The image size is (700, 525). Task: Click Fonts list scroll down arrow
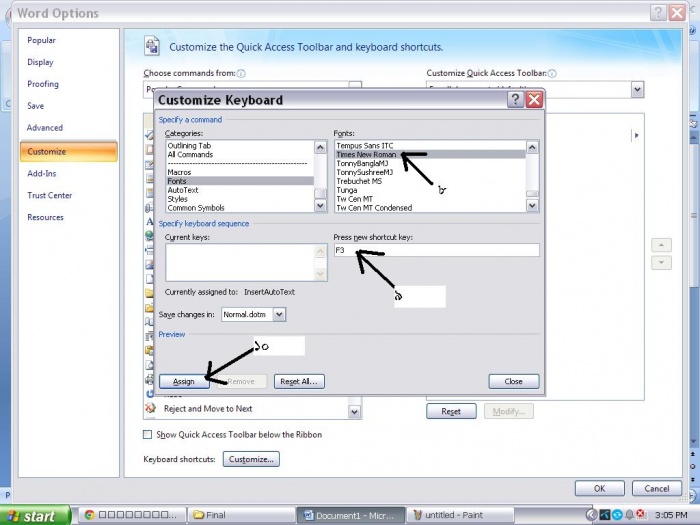point(532,205)
